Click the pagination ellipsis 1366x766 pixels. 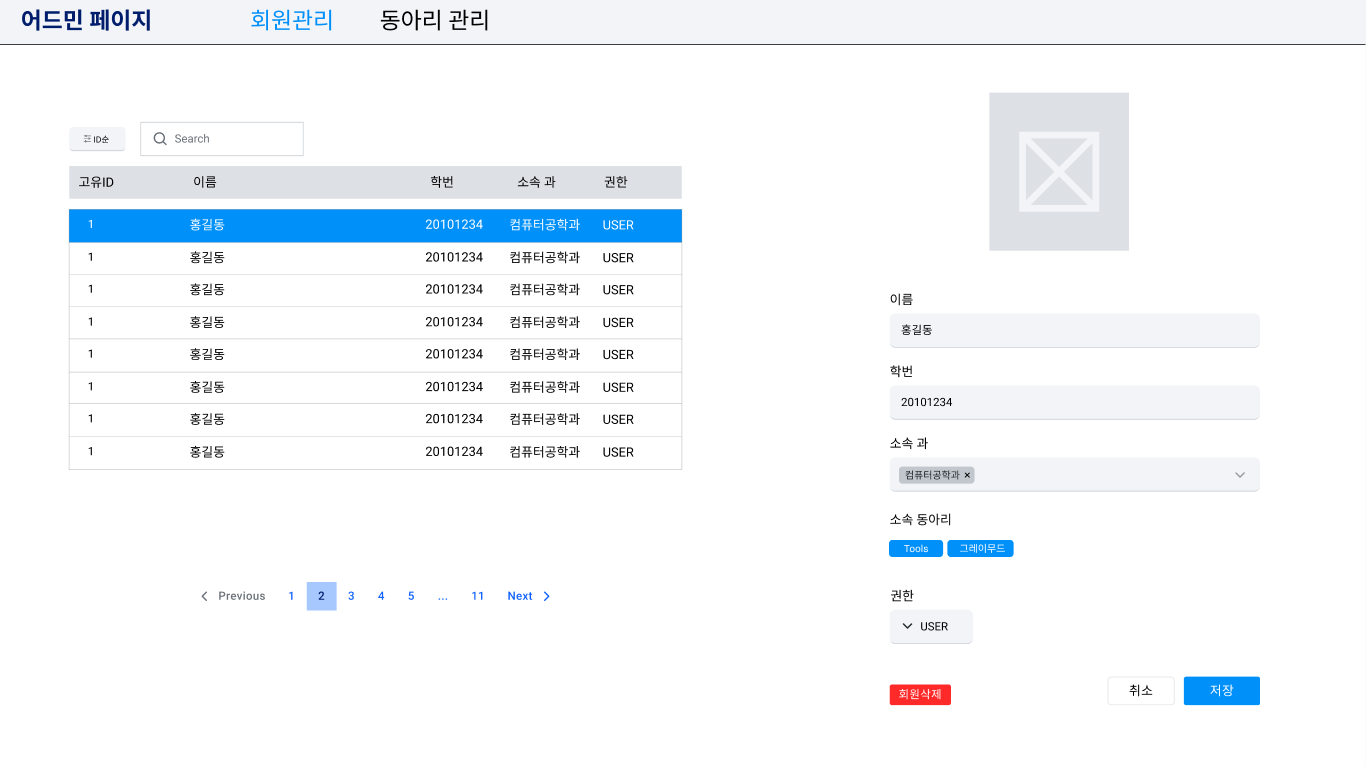coord(443,596)
